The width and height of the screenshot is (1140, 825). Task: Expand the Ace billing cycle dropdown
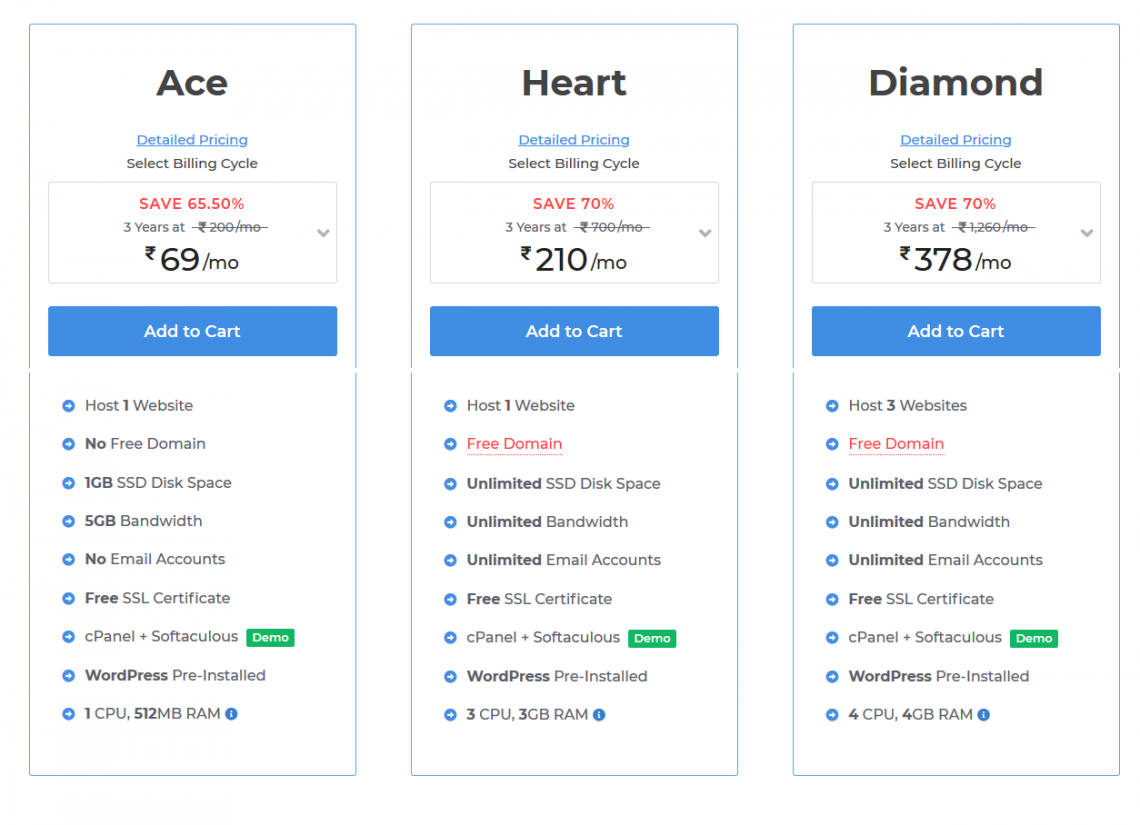(x=324, y=233)
